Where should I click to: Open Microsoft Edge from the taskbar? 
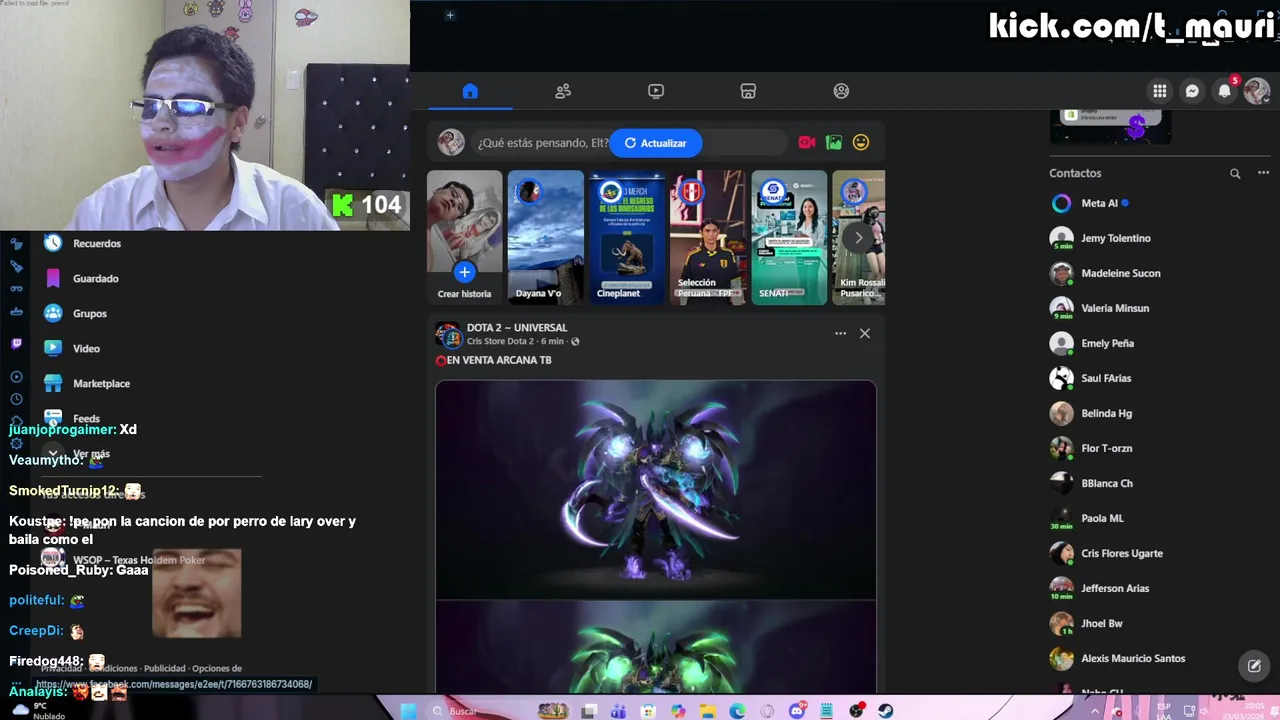pos(737,711)
